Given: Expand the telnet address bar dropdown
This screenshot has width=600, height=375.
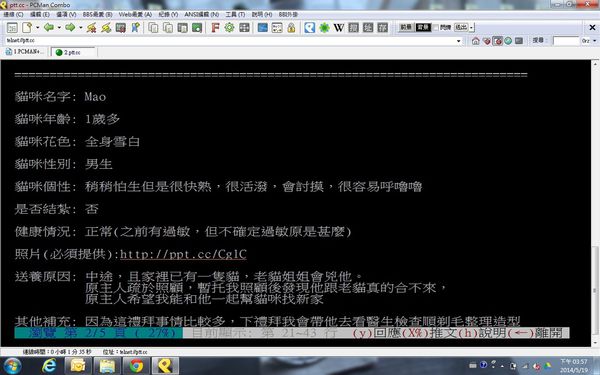Looking at the screenshot, I should click(458, 41).
